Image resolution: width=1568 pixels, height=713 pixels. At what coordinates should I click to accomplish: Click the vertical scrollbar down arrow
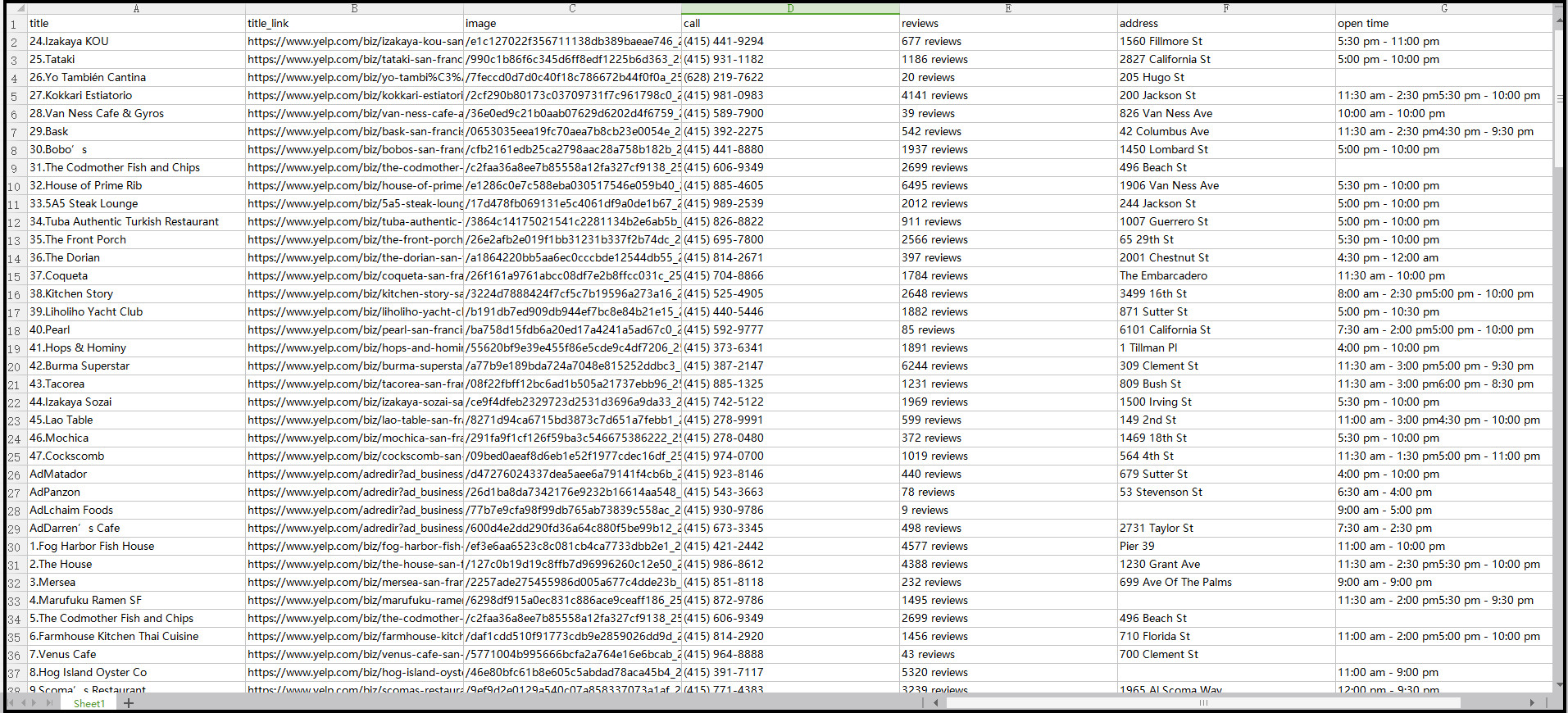point(1560,686)
